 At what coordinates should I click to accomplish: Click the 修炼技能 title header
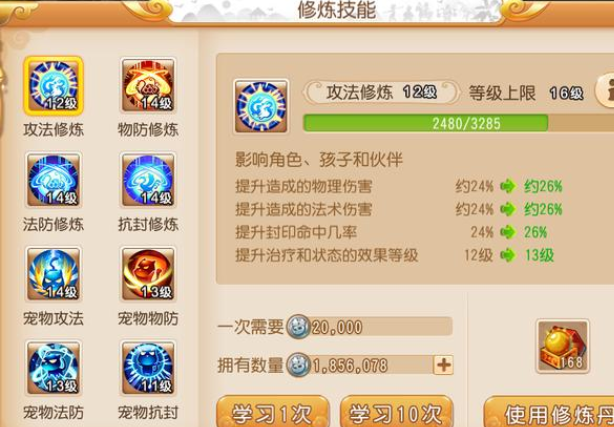tap(337, 10)
